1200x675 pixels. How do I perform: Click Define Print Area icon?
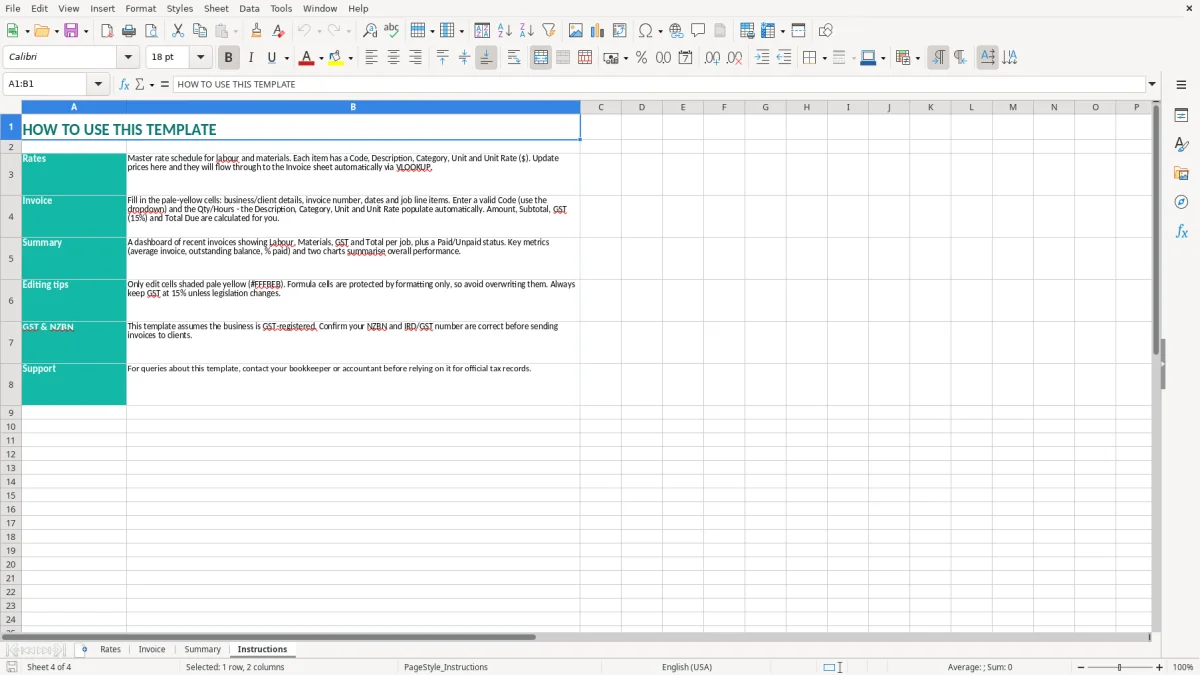click(x=747, y=31)
